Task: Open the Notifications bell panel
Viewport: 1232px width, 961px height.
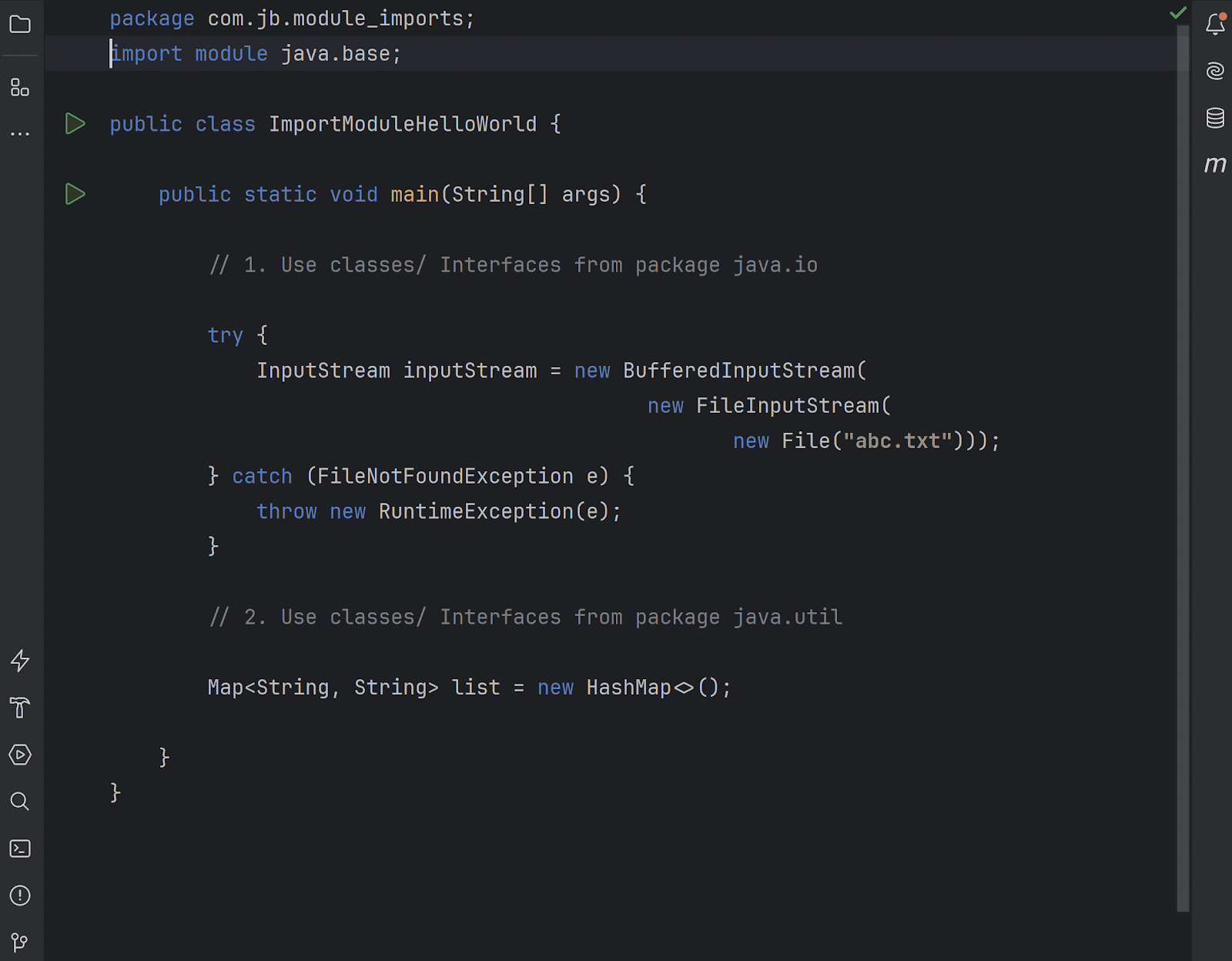Action: coord(1215,24)
